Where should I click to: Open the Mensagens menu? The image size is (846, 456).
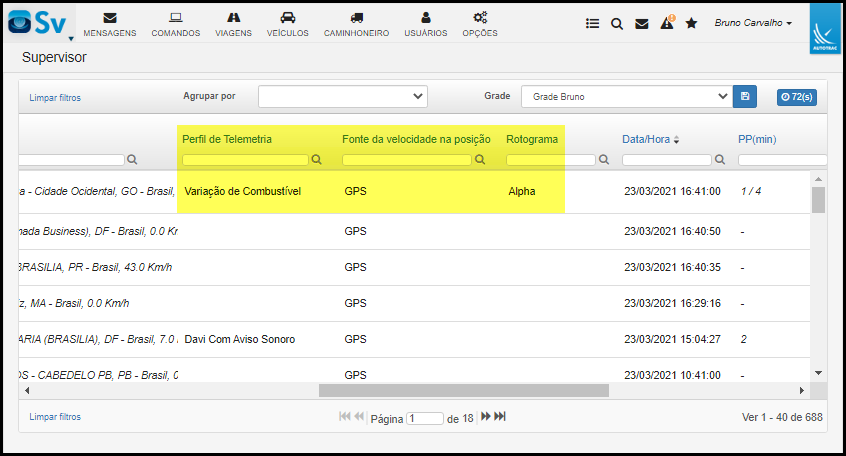pos(110,25)
